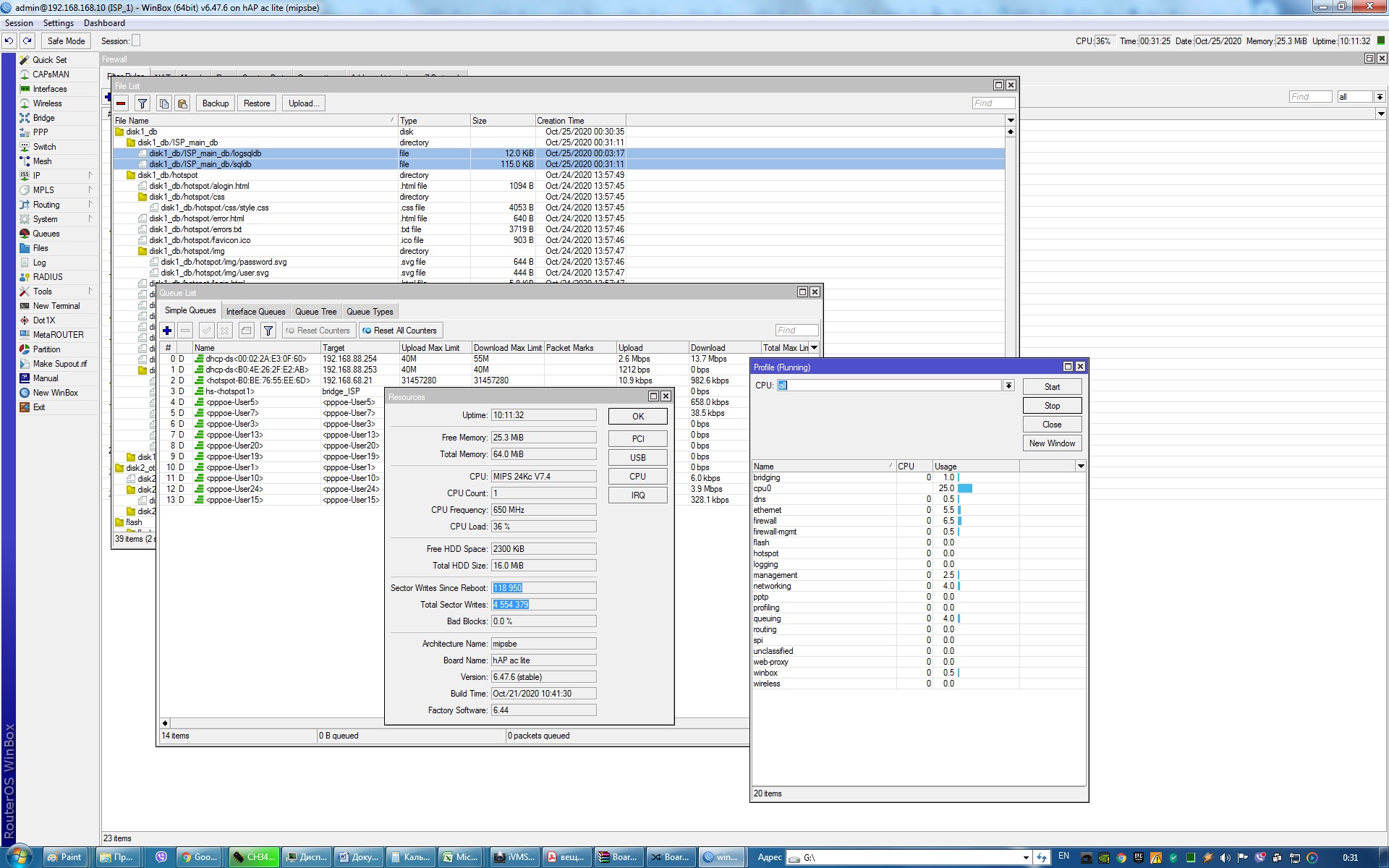The image size is (1389, 868).
Task: Open the column dropdown in Profile table
Action: tap(1081, 467)
